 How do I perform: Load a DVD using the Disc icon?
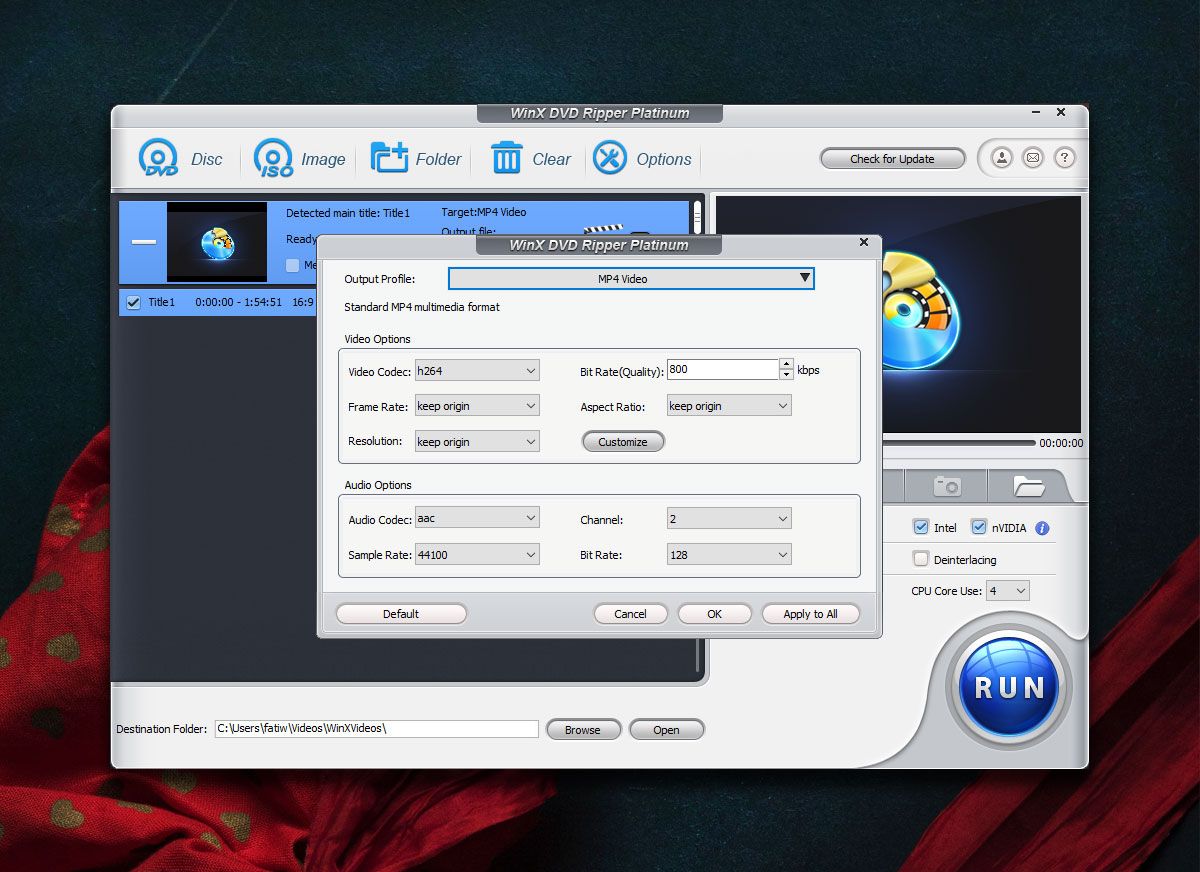pyautogui.click(x=180, y=159)
